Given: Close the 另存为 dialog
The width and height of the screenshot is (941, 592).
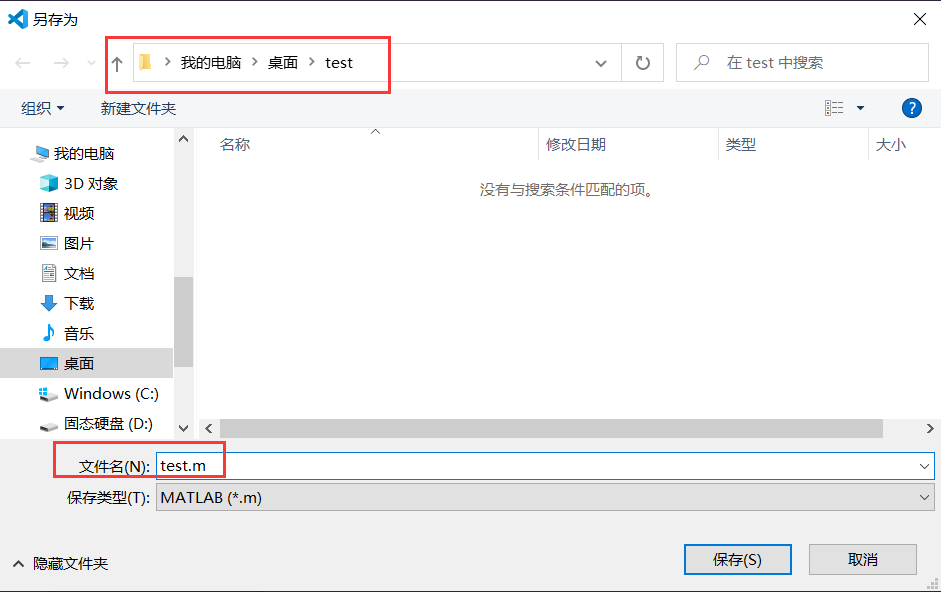Looking at the screenshot, I should point(919,19).
